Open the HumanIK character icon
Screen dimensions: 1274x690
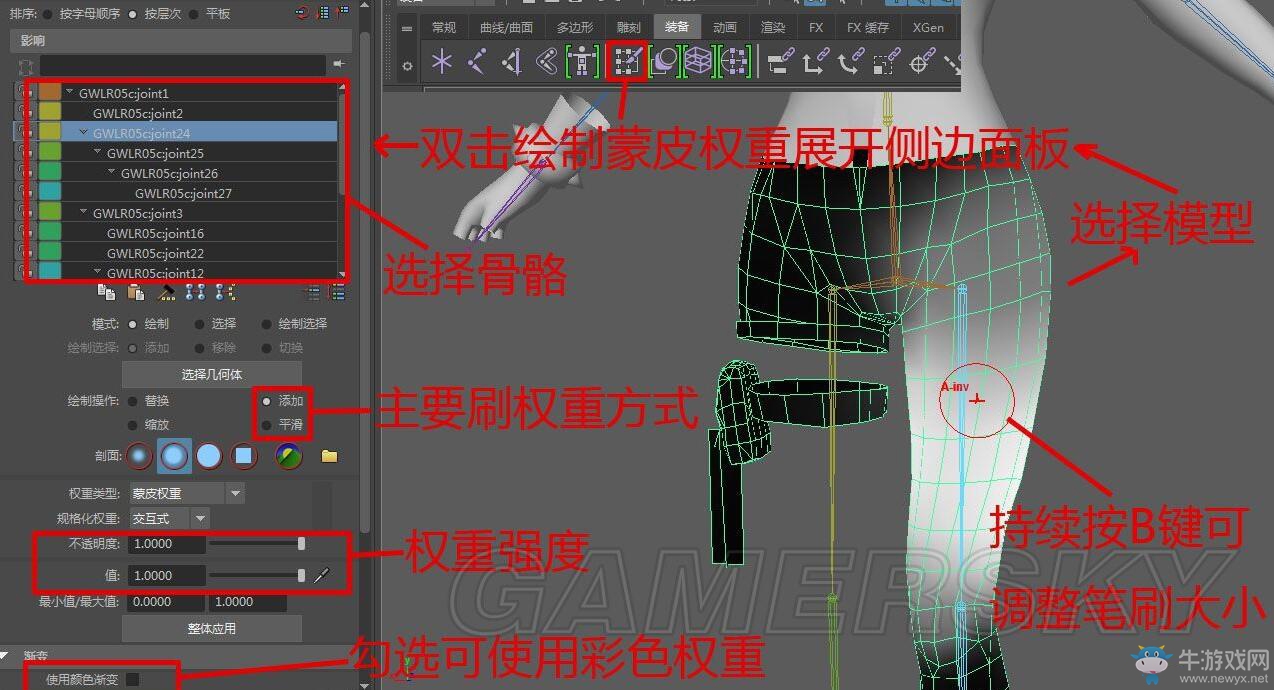(x=582, y=62)
